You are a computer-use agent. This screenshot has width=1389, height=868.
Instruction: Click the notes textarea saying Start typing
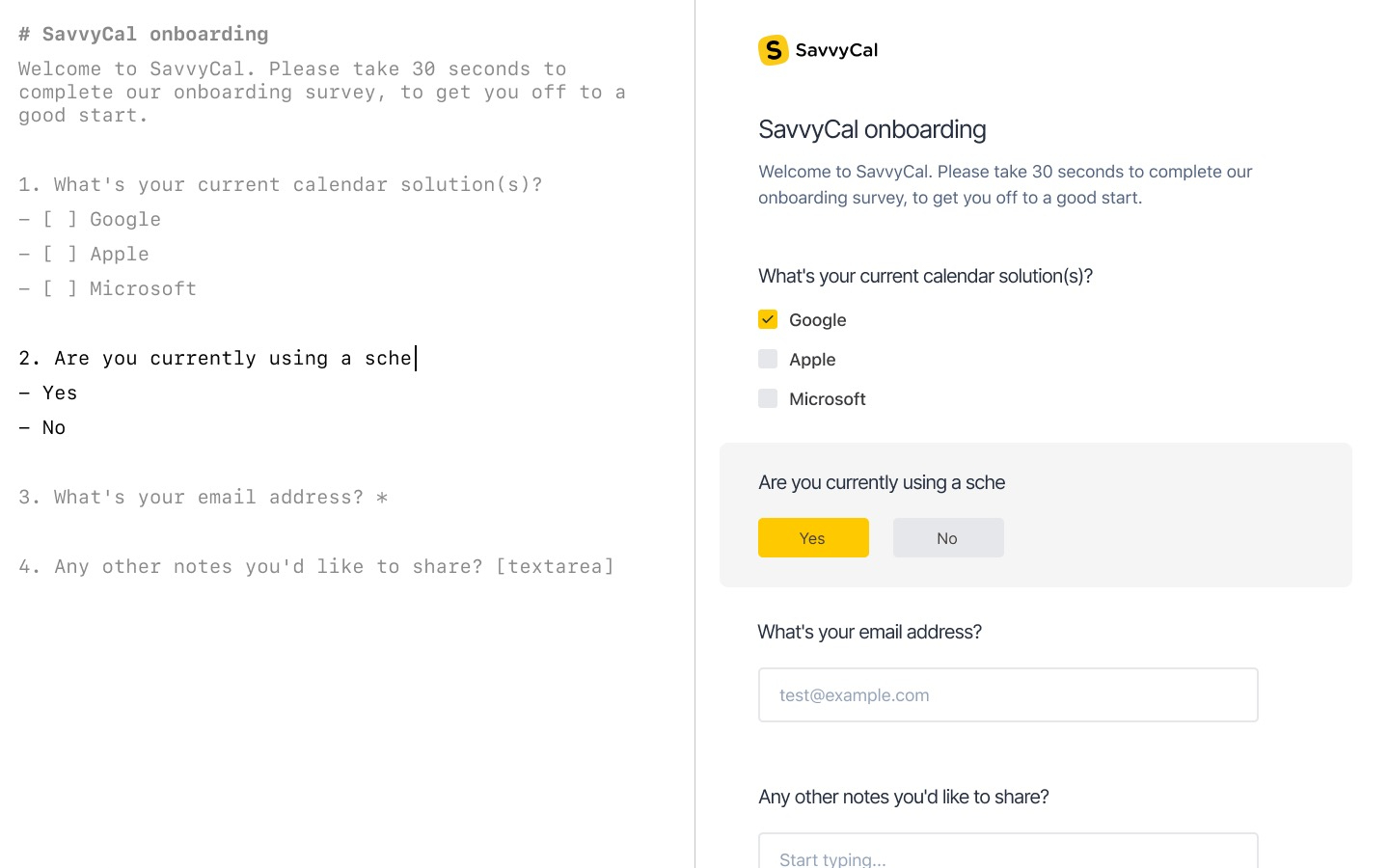click(x=1007, y=854)
